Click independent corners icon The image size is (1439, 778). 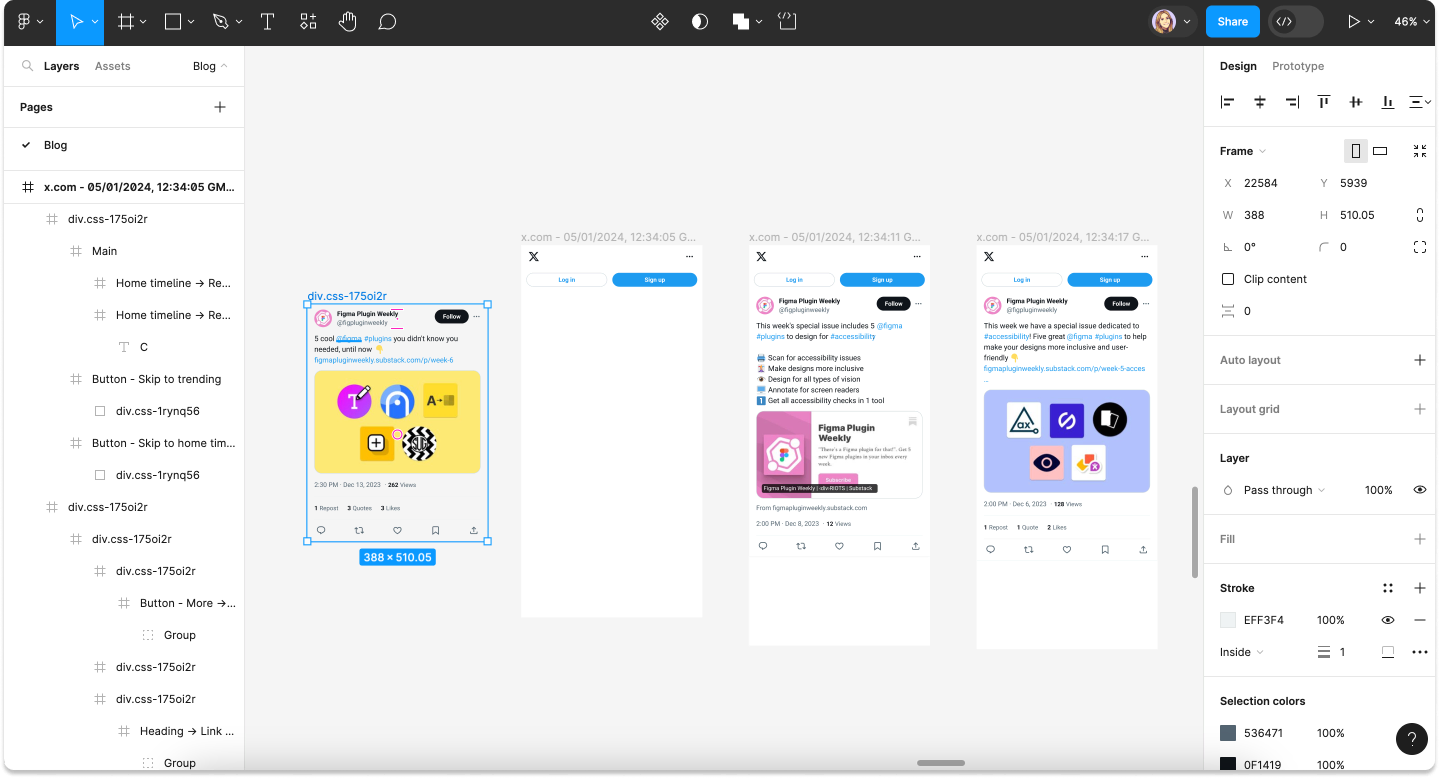[x=1420, y=247]
